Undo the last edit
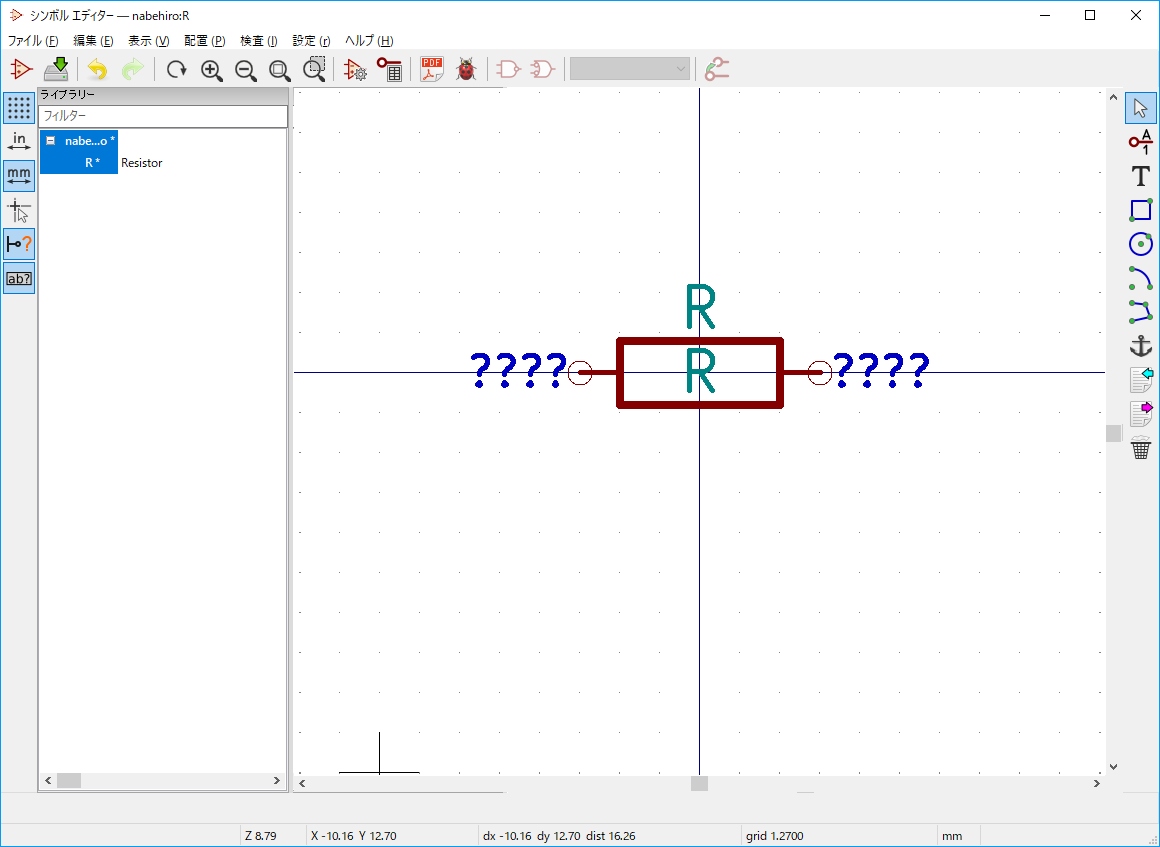 [97, 70]
